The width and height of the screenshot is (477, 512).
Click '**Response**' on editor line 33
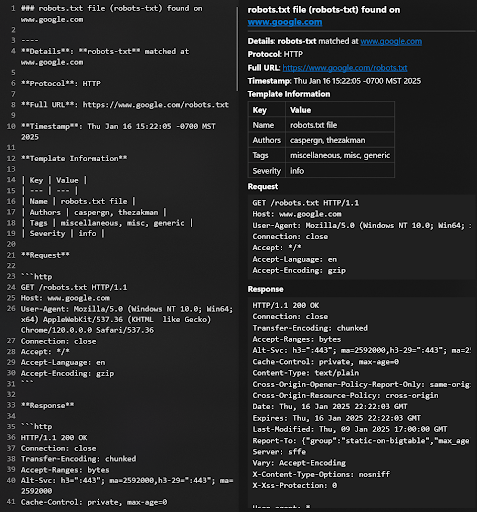[x=47, y=405]
